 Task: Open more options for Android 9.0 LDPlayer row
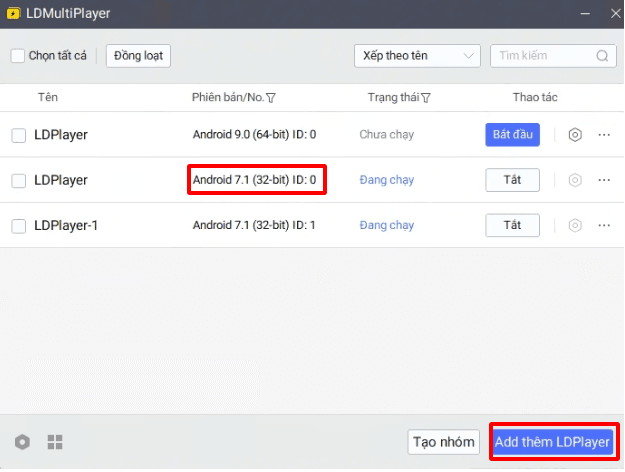pyautogui.click(x=604, y=135)
